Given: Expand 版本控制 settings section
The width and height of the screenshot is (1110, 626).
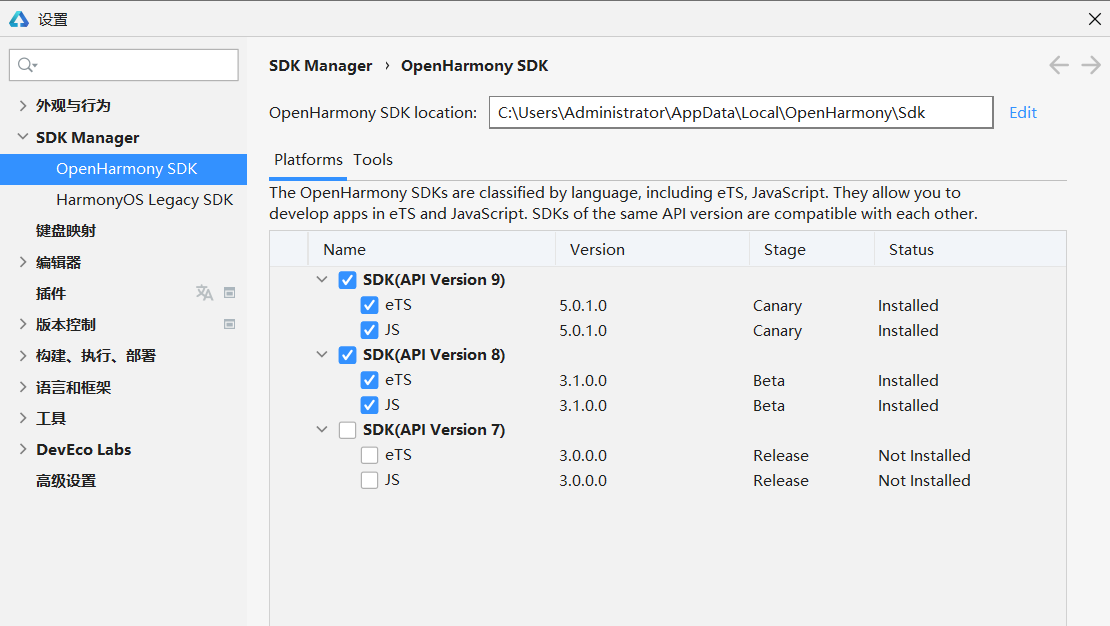Looking at the screenshot, I should point(23,324).
